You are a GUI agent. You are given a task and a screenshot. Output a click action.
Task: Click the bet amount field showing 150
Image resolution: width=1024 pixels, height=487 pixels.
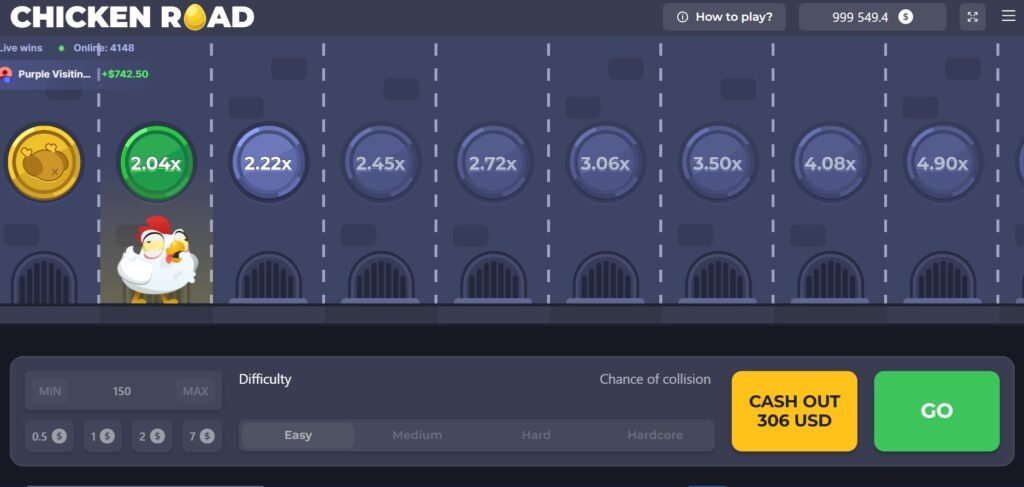tap(122, 391)
